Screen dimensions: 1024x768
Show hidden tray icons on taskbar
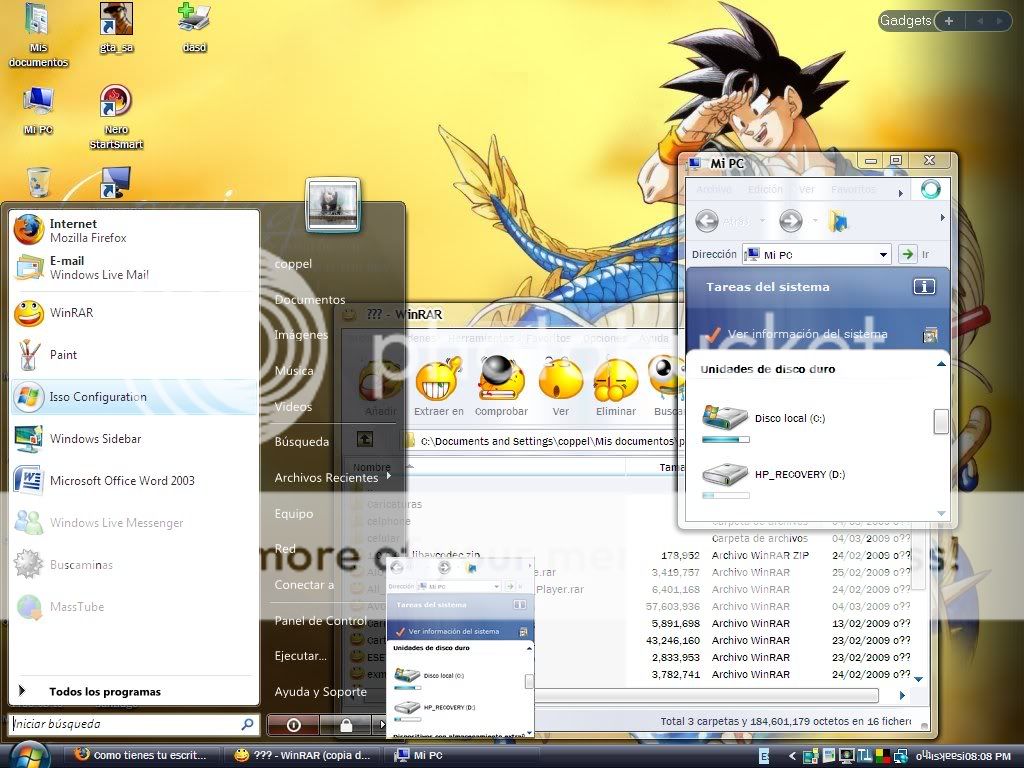point(792,756)
